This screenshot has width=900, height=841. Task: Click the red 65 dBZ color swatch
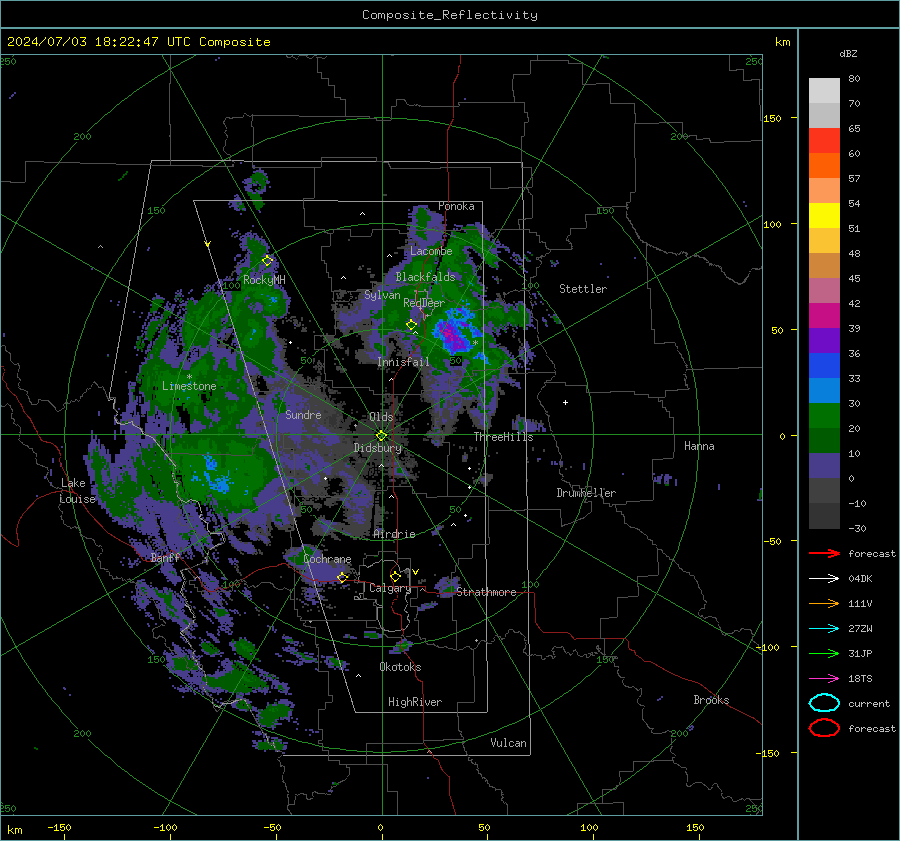point(824,141)
